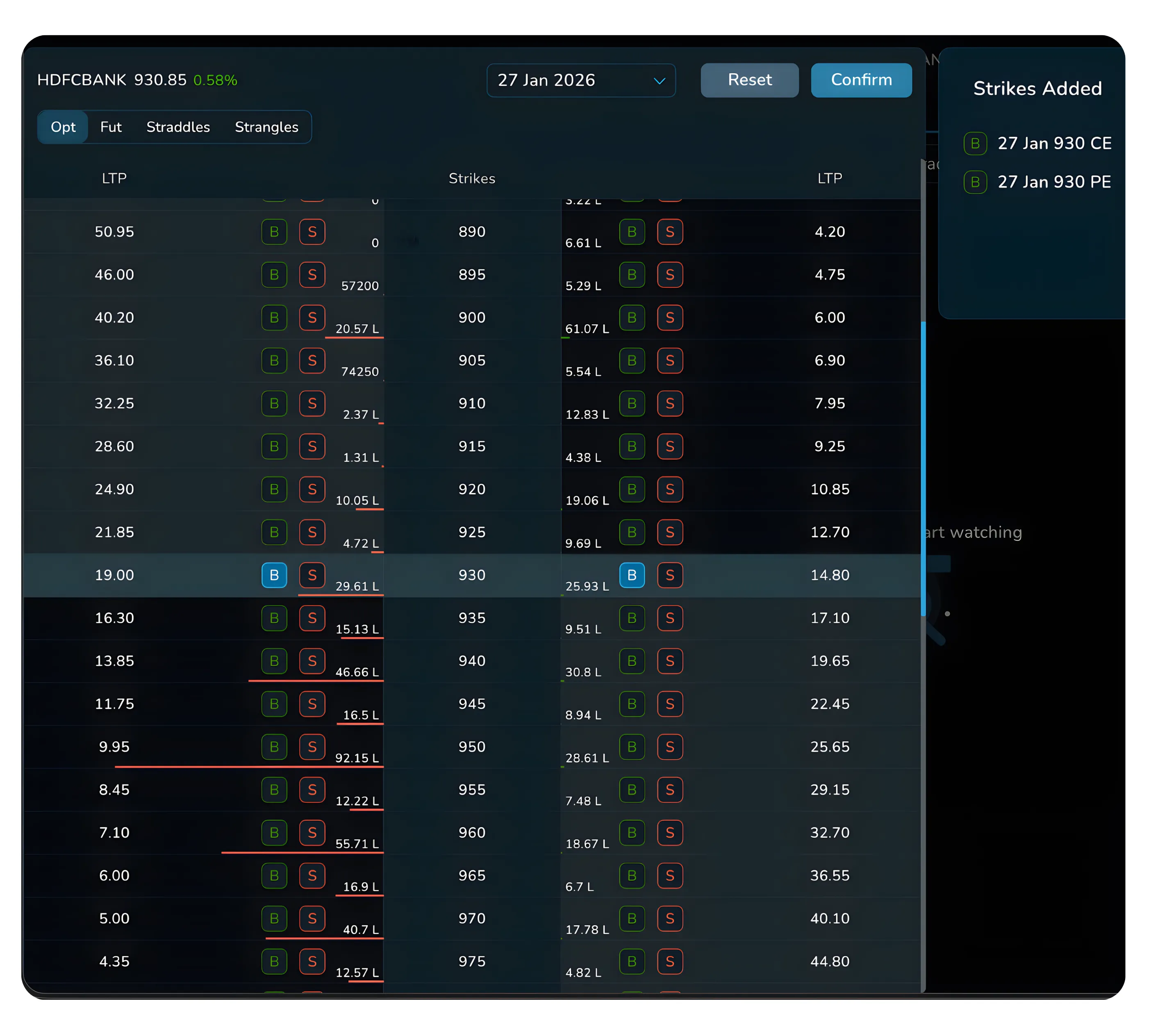This screenshot has height=1036, width=1167.
Task: Select the Strangles option view
Action: (266, 127)
